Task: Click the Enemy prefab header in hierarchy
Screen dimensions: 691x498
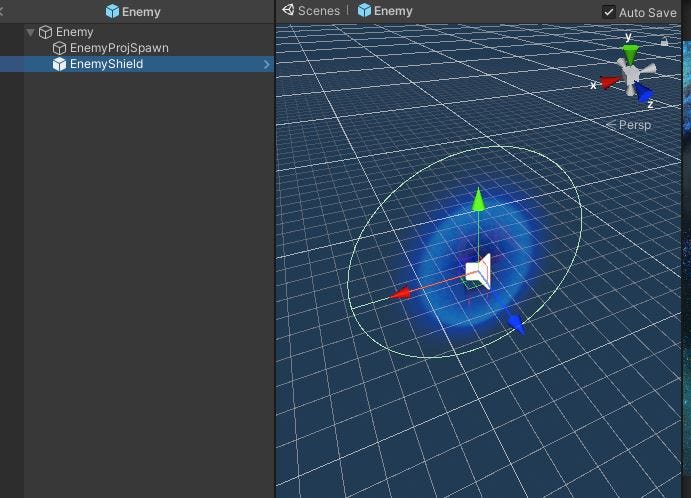Action: coord(133,11)
